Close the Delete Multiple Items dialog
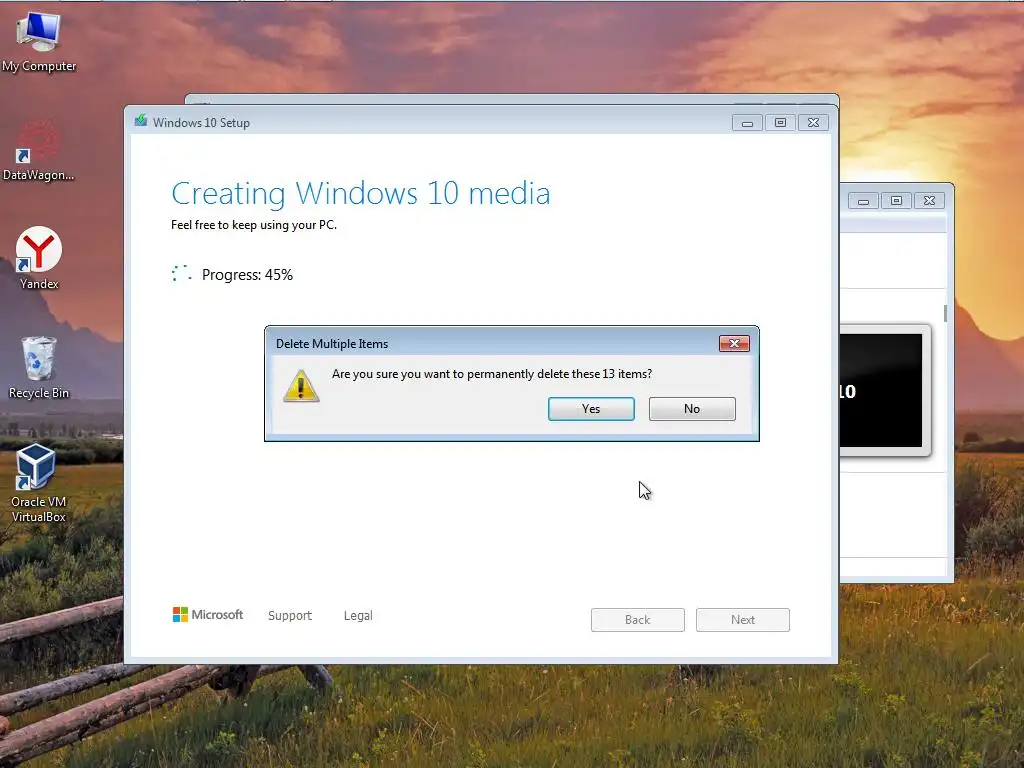Viewport: 1024px width, 768px height. click(x=734, y=344)
